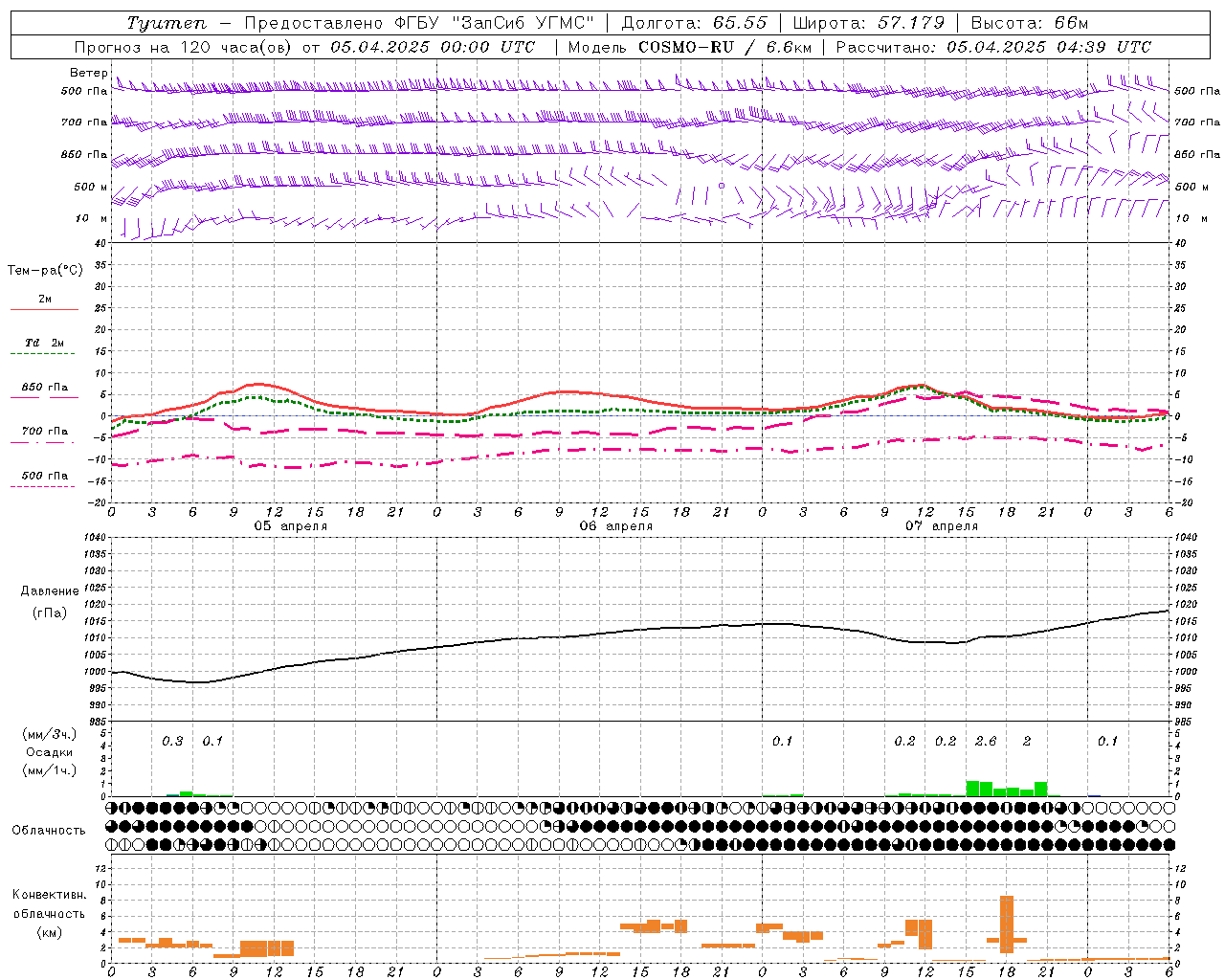Click the "2.6" precipitation value
The width and height of the screenshot is (1225, 980).
click(985, 742)
